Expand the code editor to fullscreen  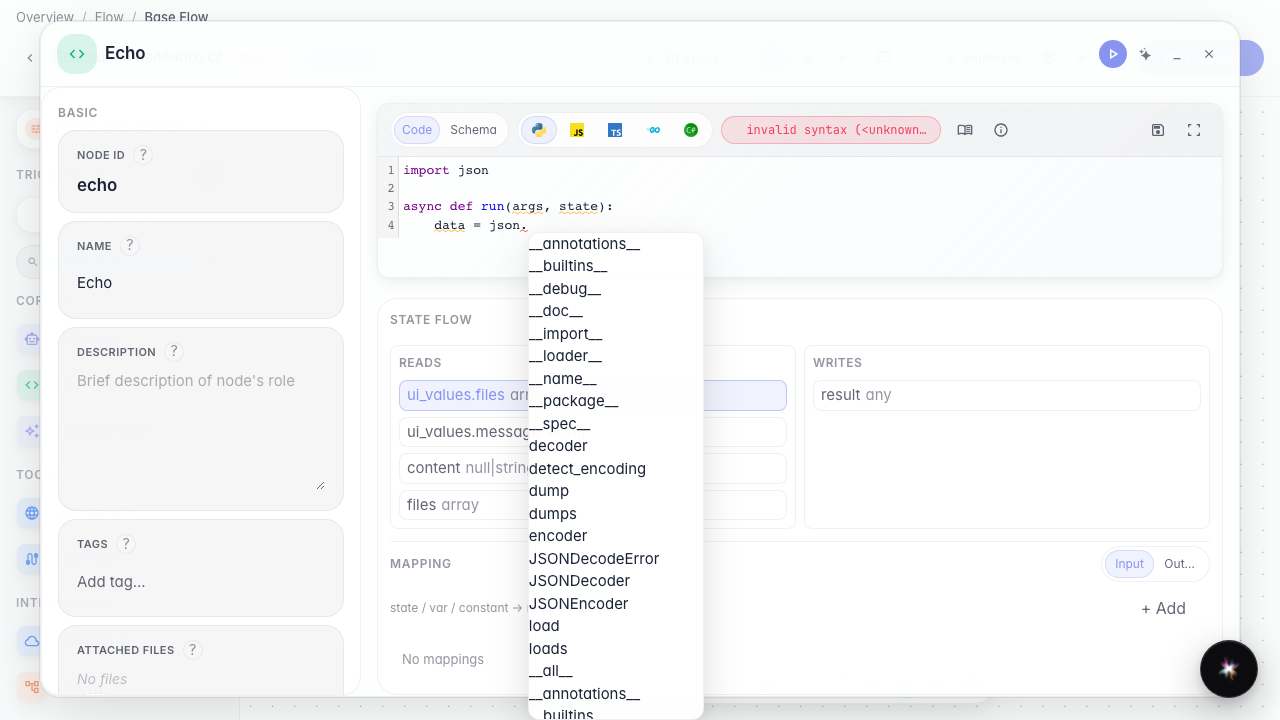pos(1194,130)
